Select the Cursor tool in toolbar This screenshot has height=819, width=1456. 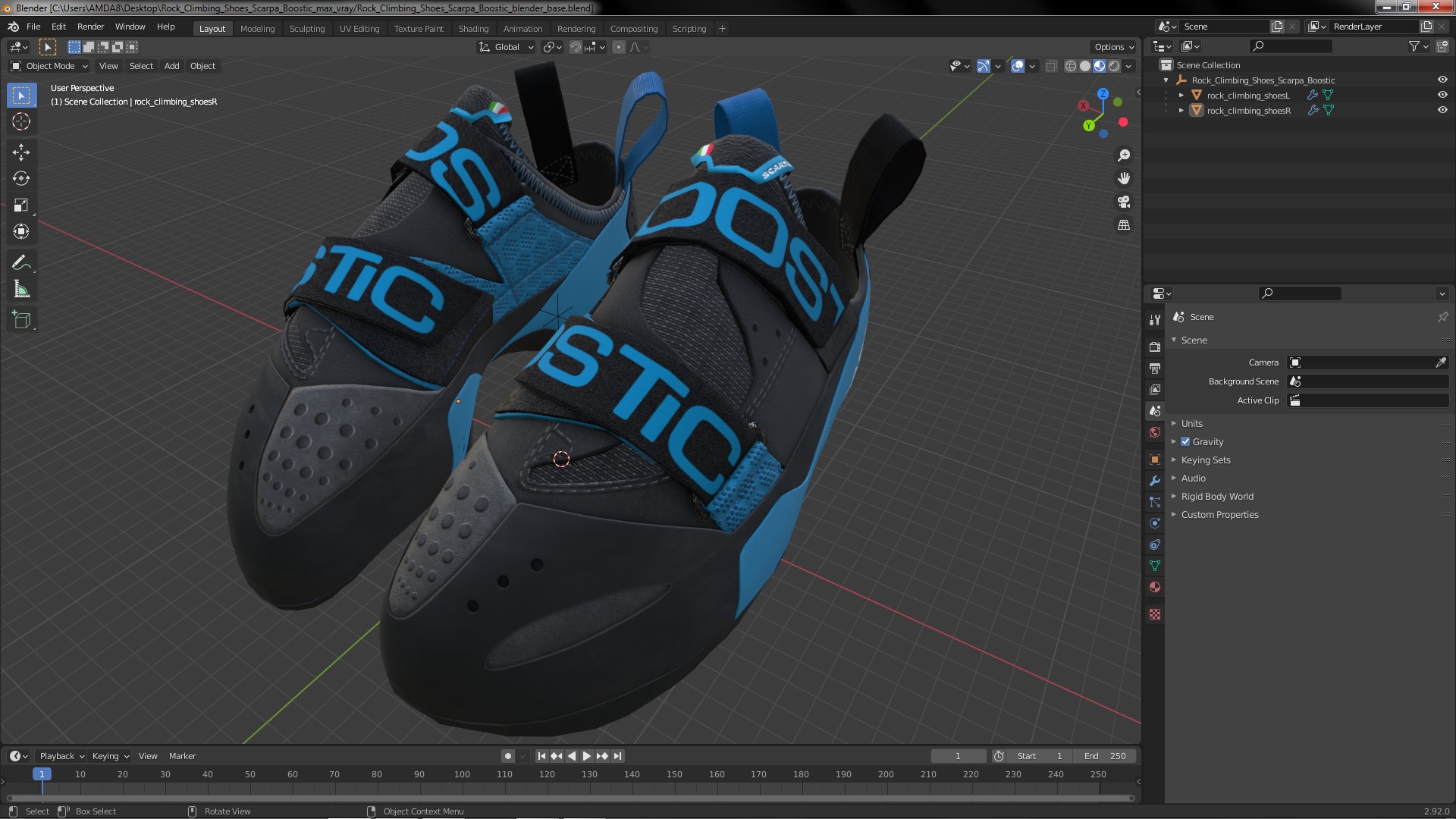pyautogui.click(x=21, y=121)
